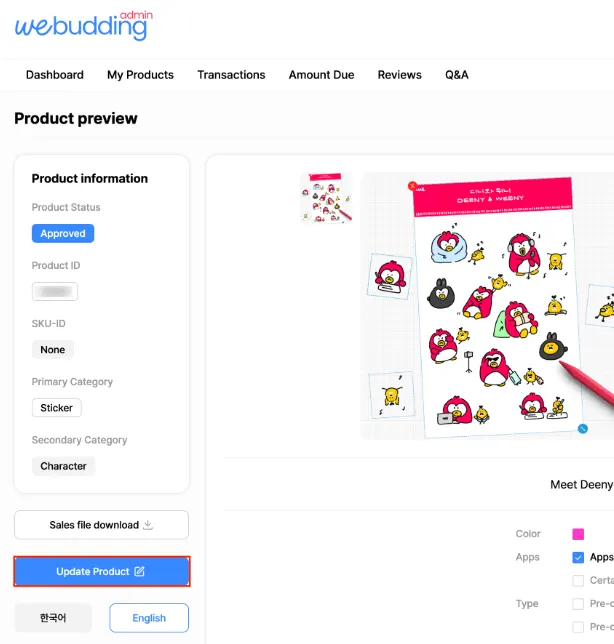Click the blurred Product ID field
Screen dimensions: 614x644
[x=55, y=291]
